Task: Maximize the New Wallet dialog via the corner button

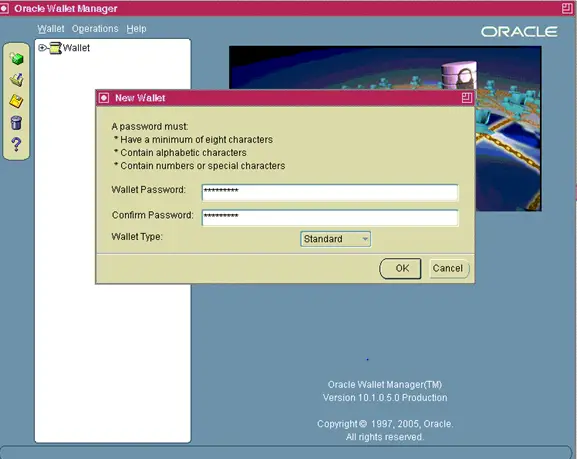Action: [467, 98]
